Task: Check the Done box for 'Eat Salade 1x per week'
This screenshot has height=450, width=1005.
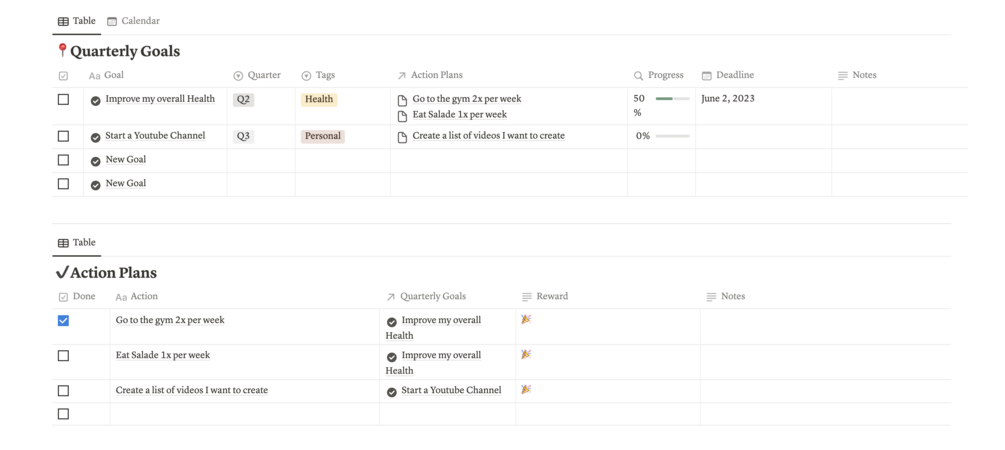Action: click(63, 356)
